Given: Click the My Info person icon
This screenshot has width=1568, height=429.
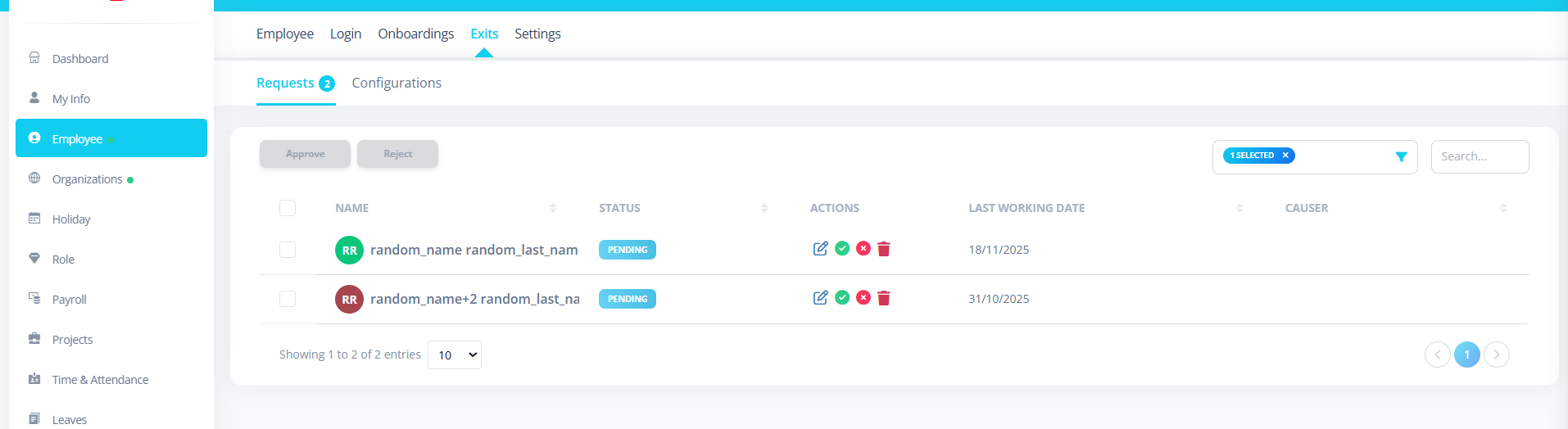Looking at the screenshot, I should coord(34,97).
